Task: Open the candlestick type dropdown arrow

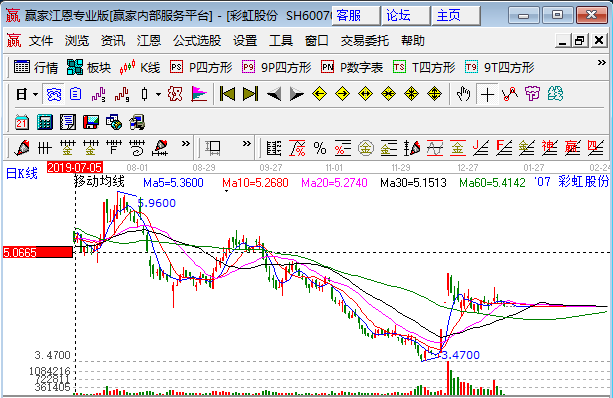Action: coord(158,94)
